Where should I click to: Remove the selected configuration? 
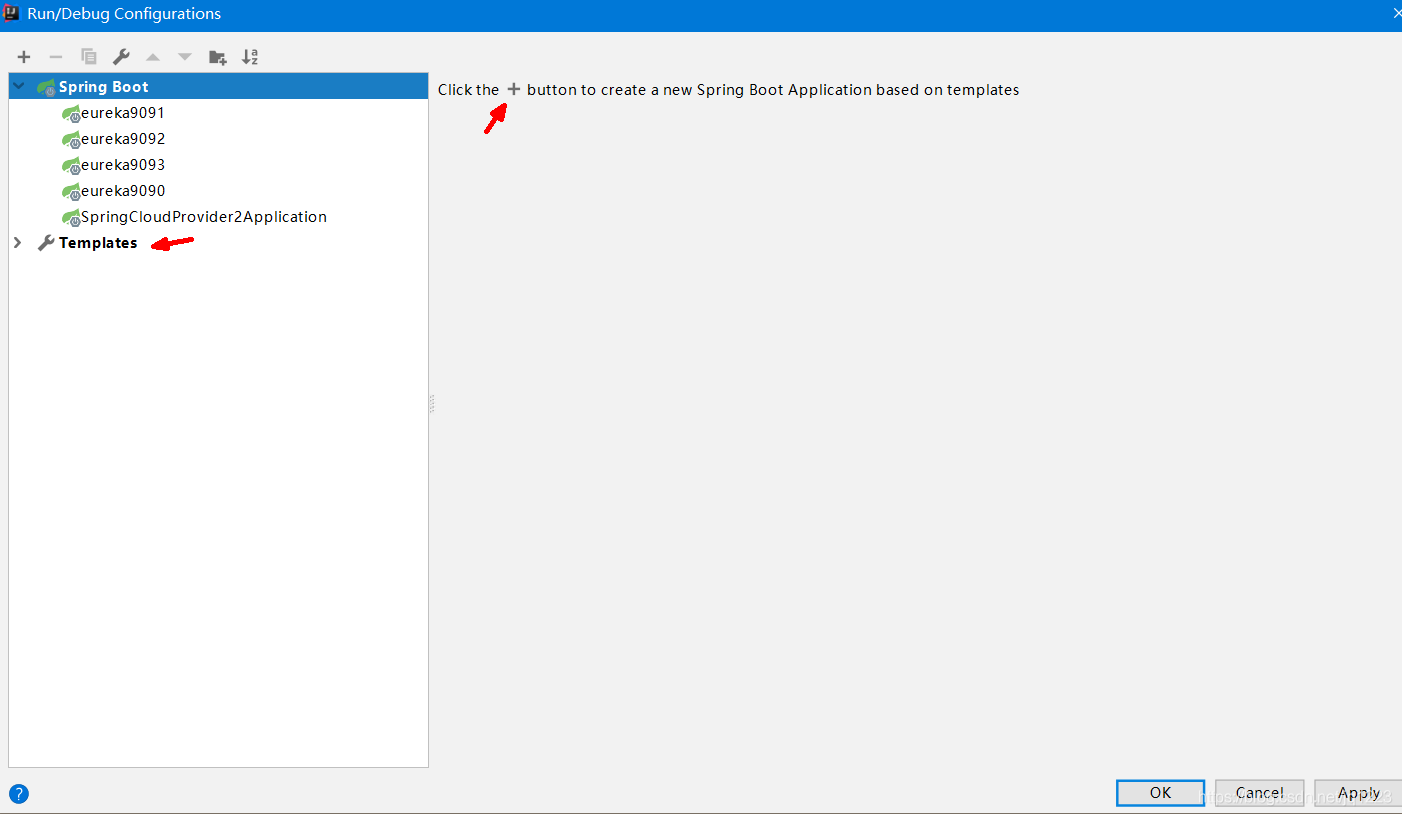pos(56,57)
